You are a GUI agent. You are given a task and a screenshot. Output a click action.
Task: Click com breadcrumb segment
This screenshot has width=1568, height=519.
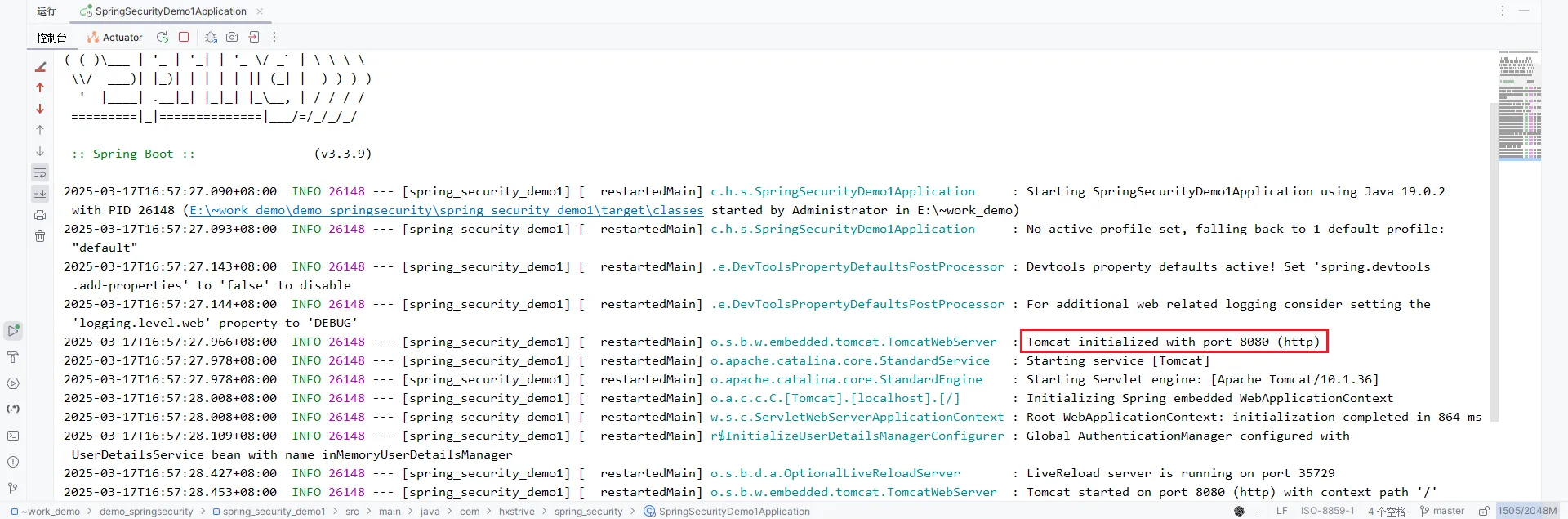point(470,512)
